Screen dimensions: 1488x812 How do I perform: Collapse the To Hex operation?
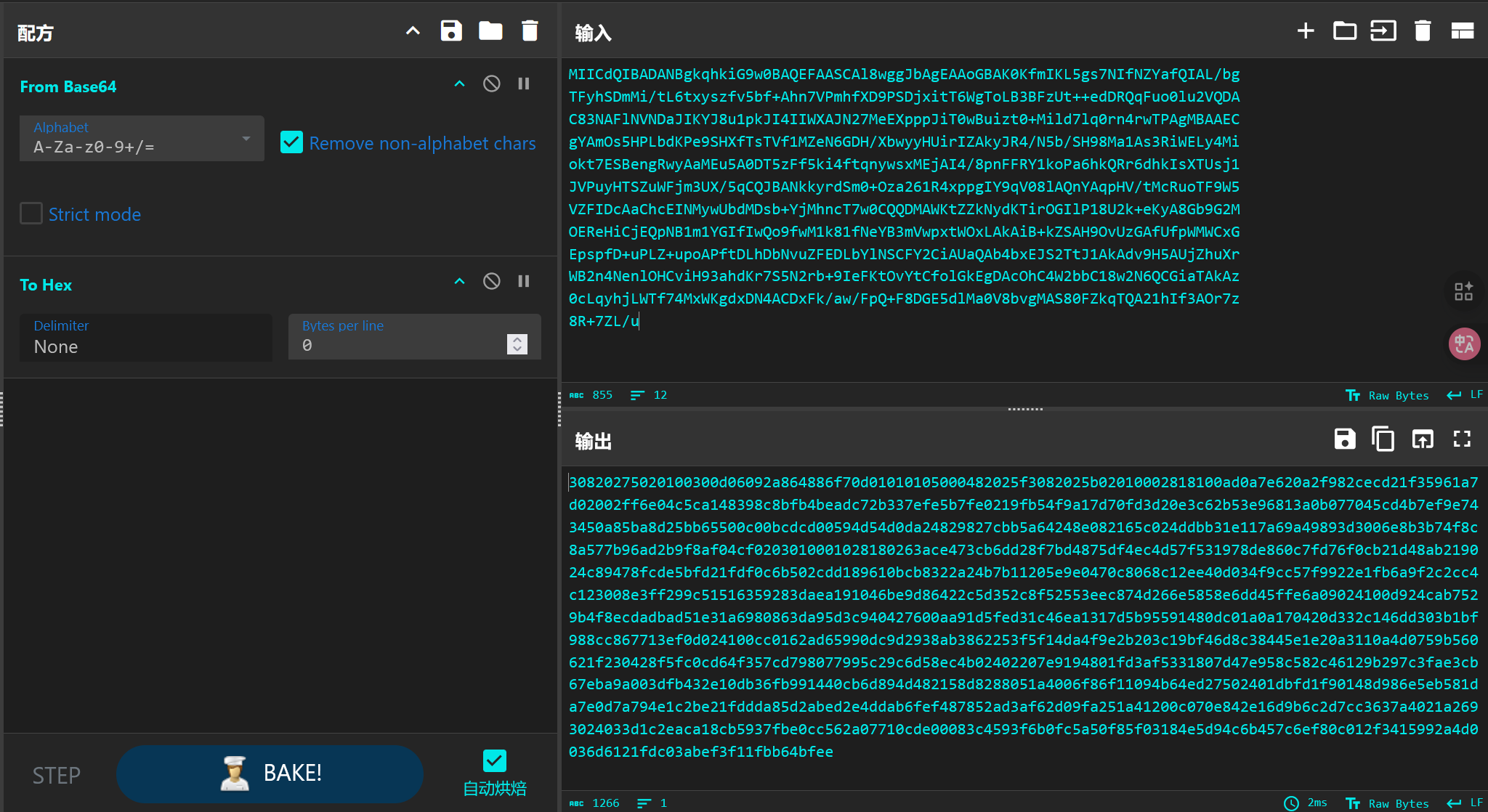pos(459,282)
